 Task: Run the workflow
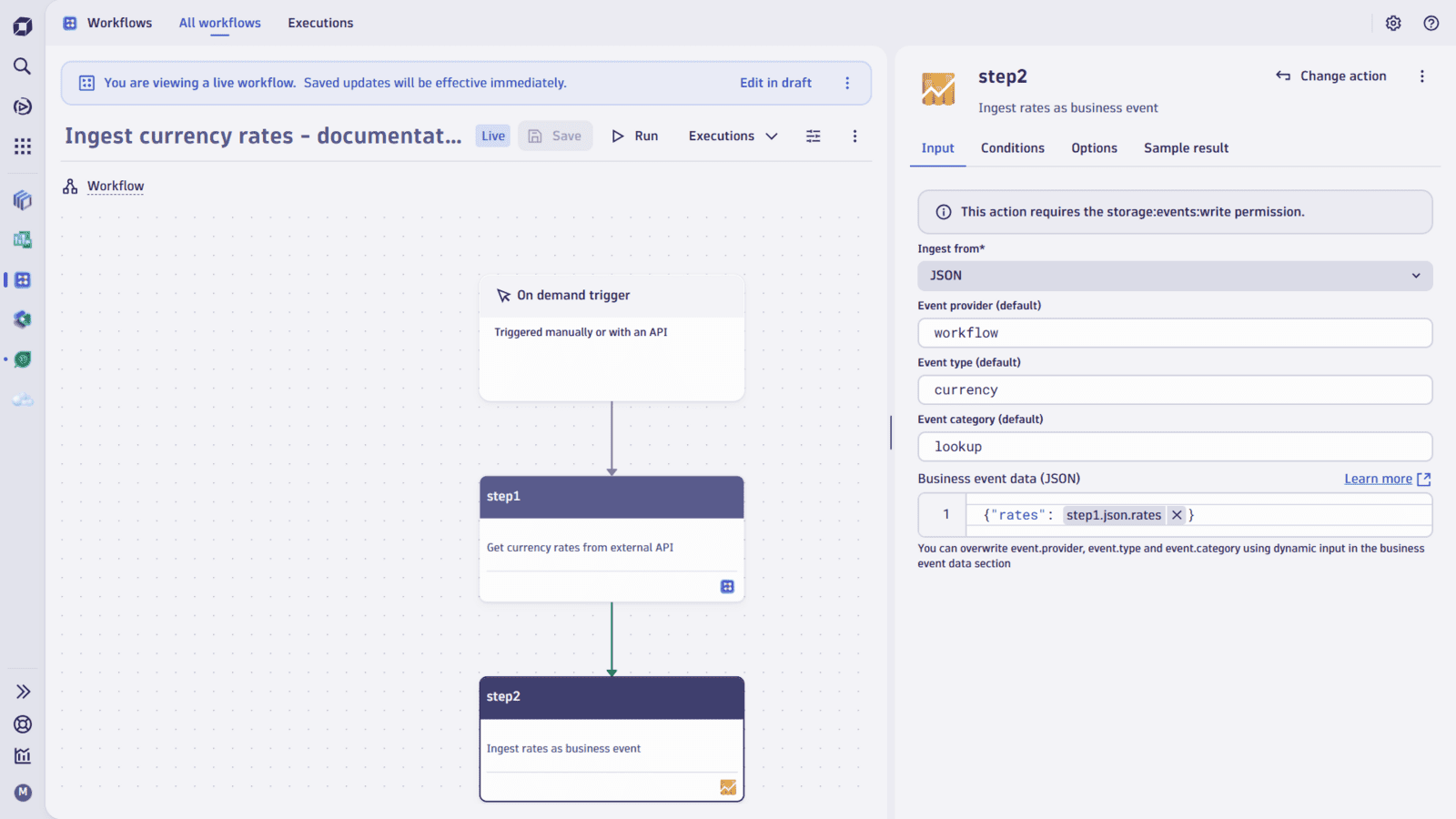pyautogui.click(x=635, y=136)
